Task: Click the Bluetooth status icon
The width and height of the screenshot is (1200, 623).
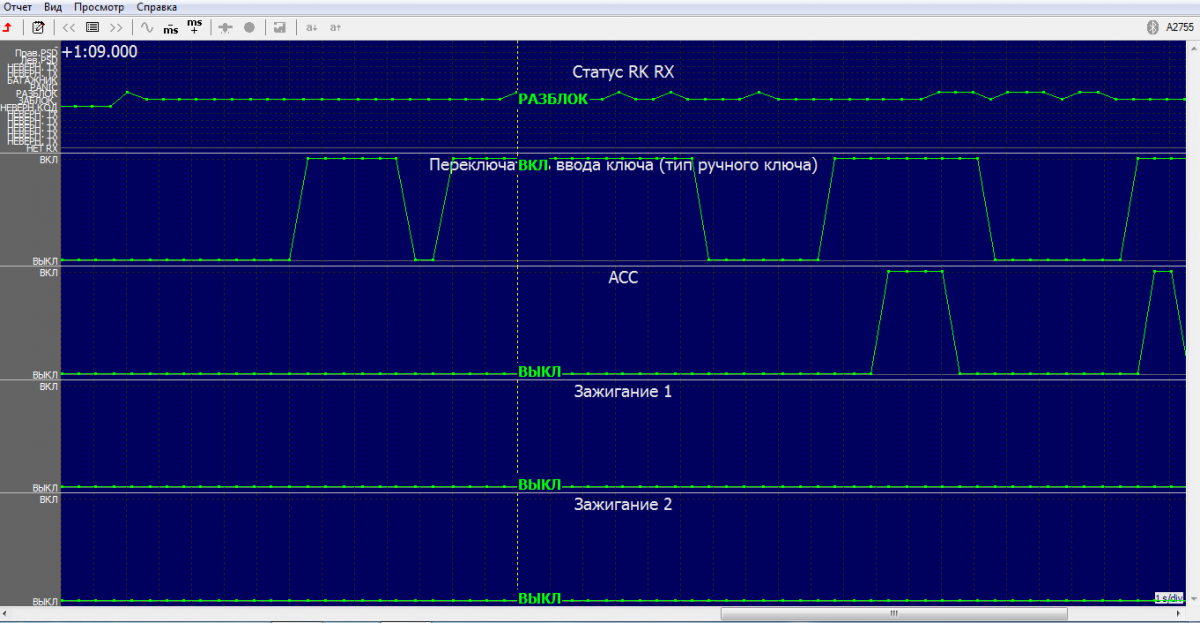Action: click(1151, 27)
